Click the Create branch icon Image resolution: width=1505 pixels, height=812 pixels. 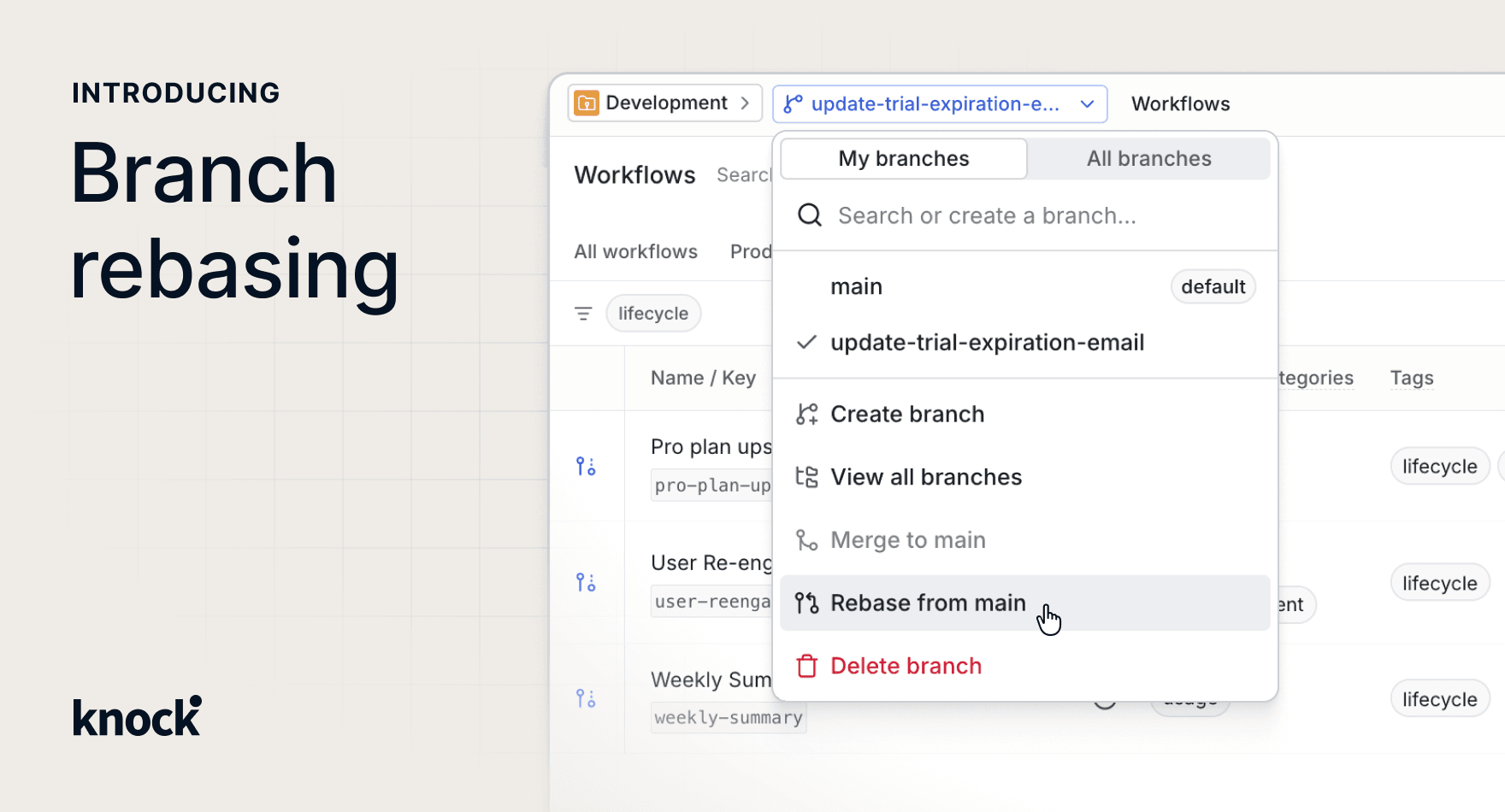(806, 415)
